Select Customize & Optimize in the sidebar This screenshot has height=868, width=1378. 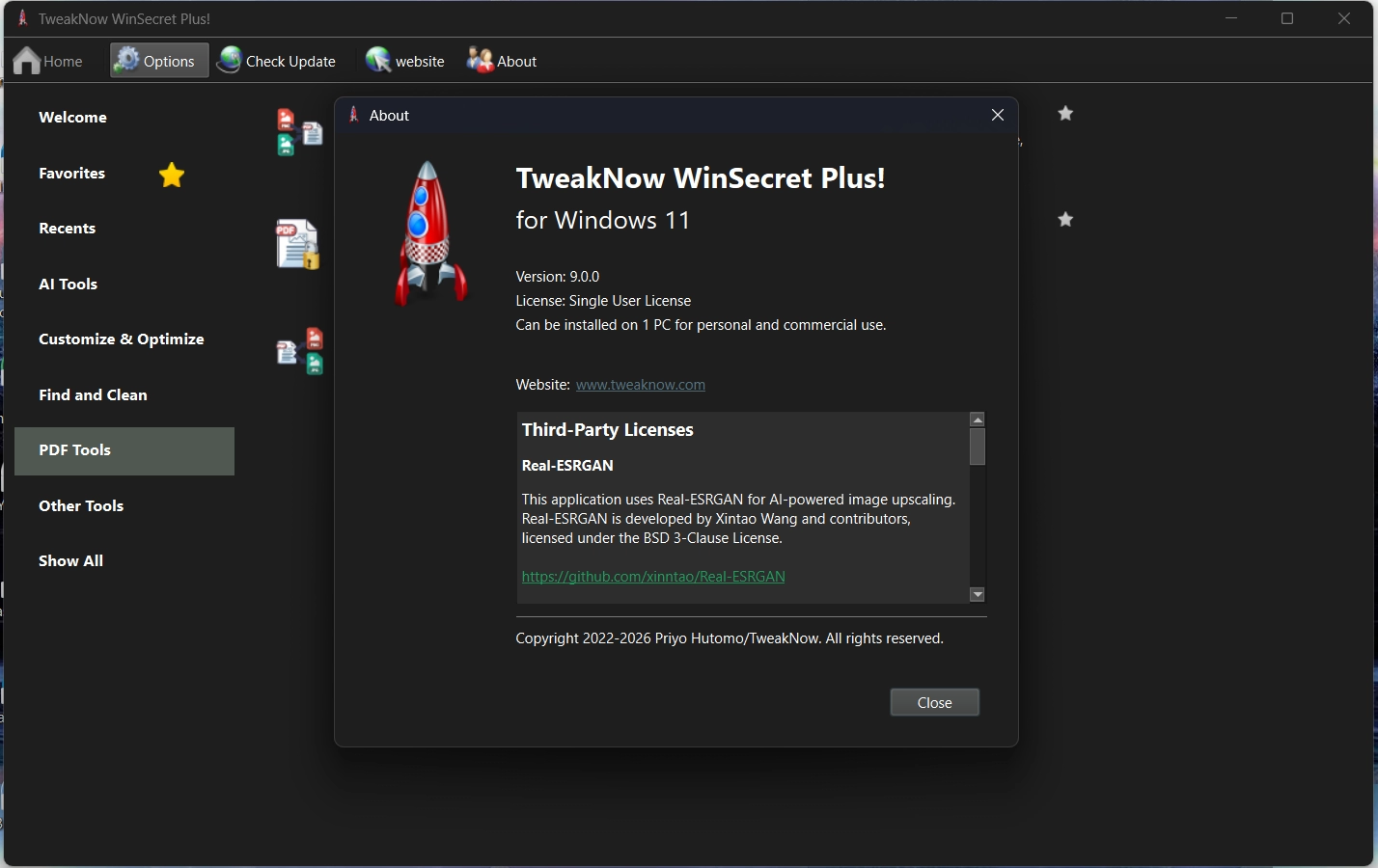point(122,339)
